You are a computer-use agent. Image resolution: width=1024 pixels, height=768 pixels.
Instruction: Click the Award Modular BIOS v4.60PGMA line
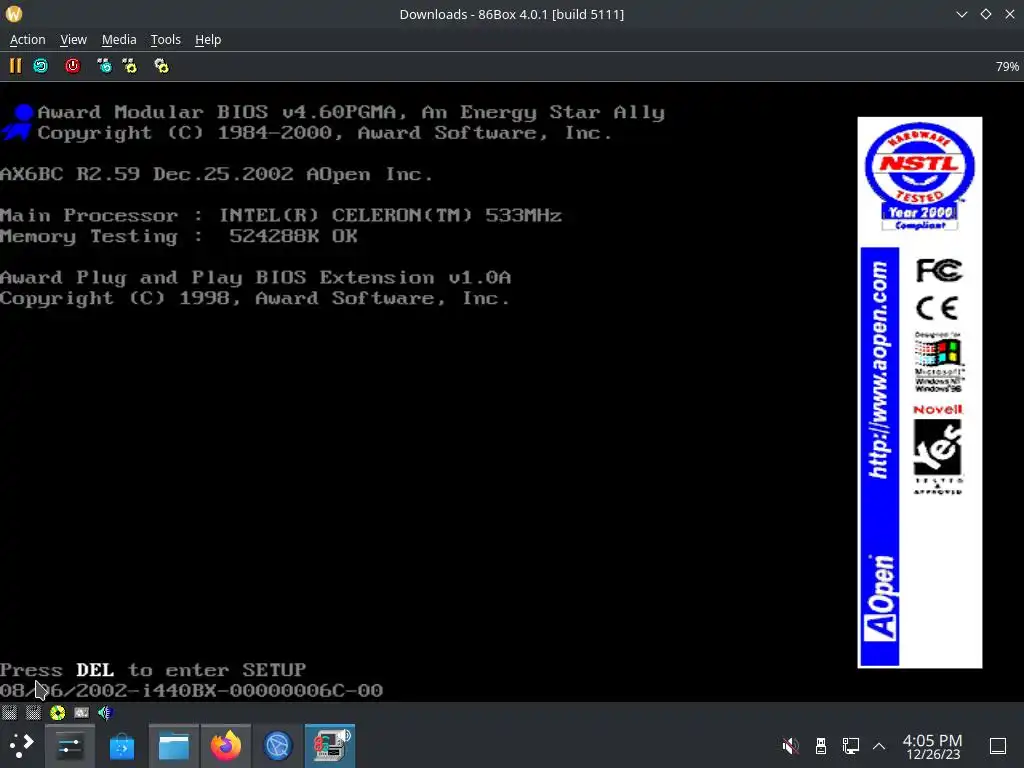point(351,112)
